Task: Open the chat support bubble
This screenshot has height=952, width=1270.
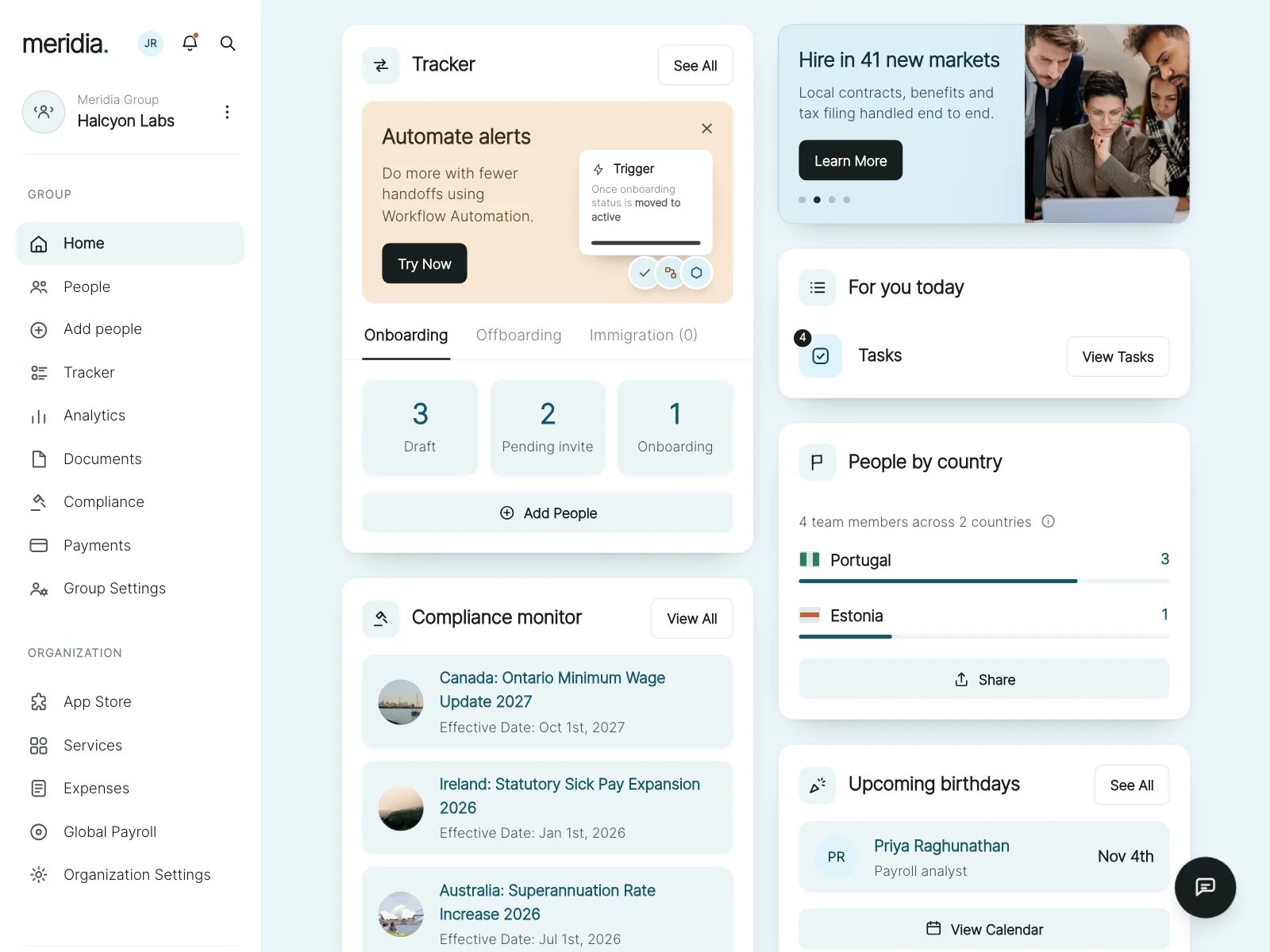Action: click(1205, 887)
